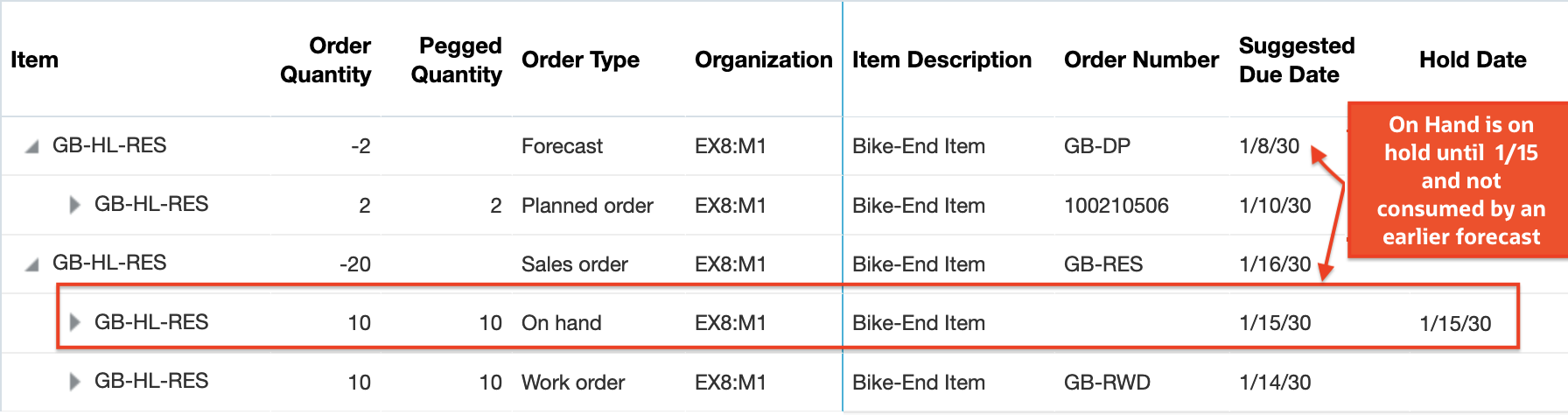The height and width of the screenshot is (415, 1568).
Task: Sort by the Item column header
Action: [35, 60]
